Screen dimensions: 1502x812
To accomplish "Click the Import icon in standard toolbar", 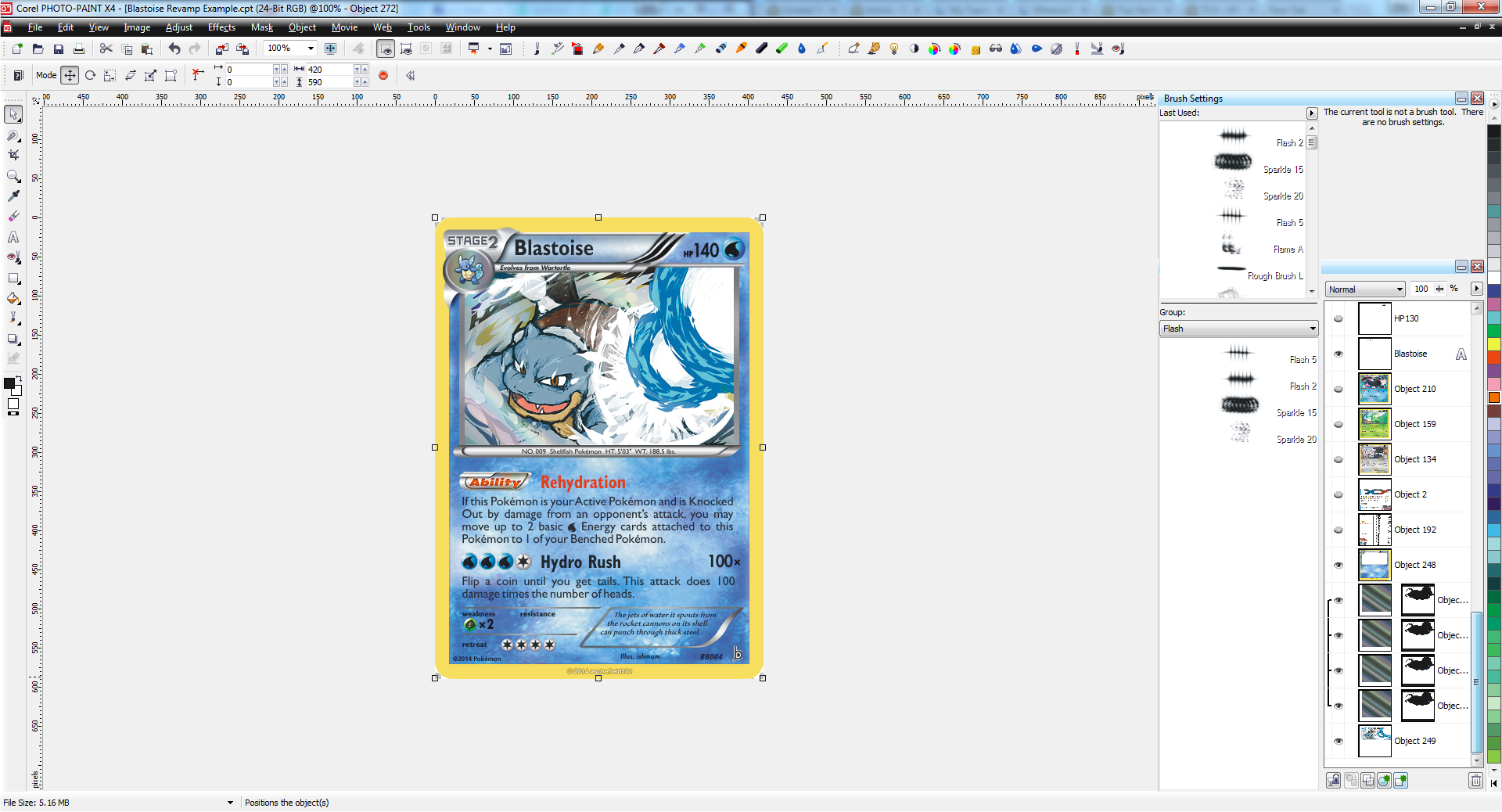I will [222, 49].
